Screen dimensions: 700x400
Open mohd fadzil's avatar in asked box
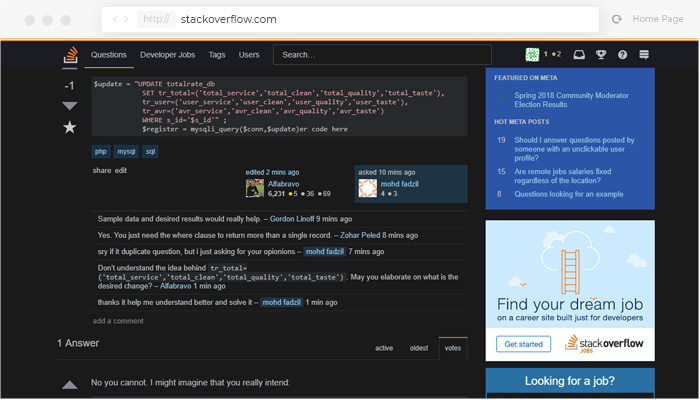point(367,188)
